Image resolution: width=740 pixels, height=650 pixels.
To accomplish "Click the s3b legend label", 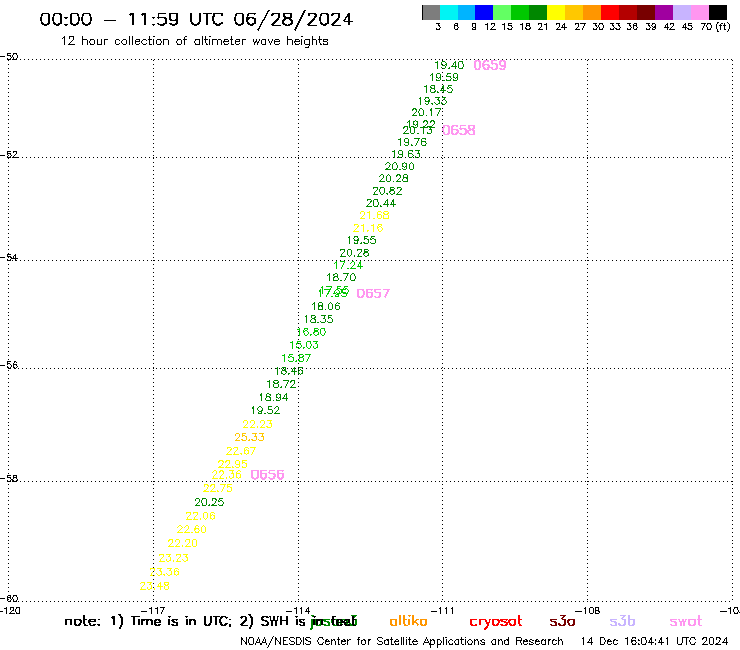I will (x=622, y=621).
